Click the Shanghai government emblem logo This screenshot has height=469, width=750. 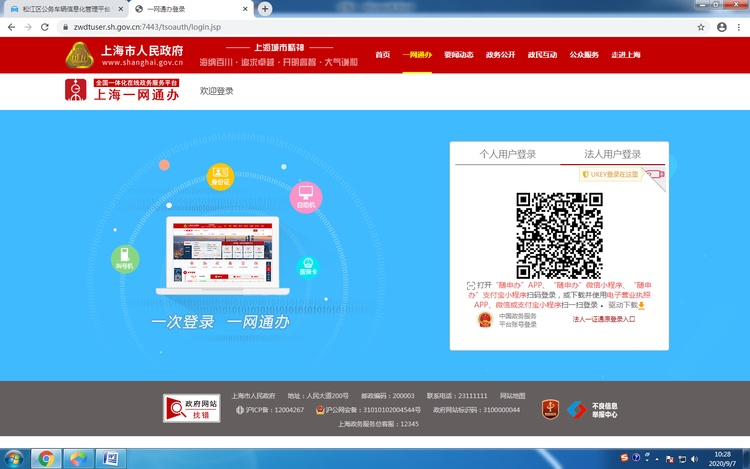[79, 55]
